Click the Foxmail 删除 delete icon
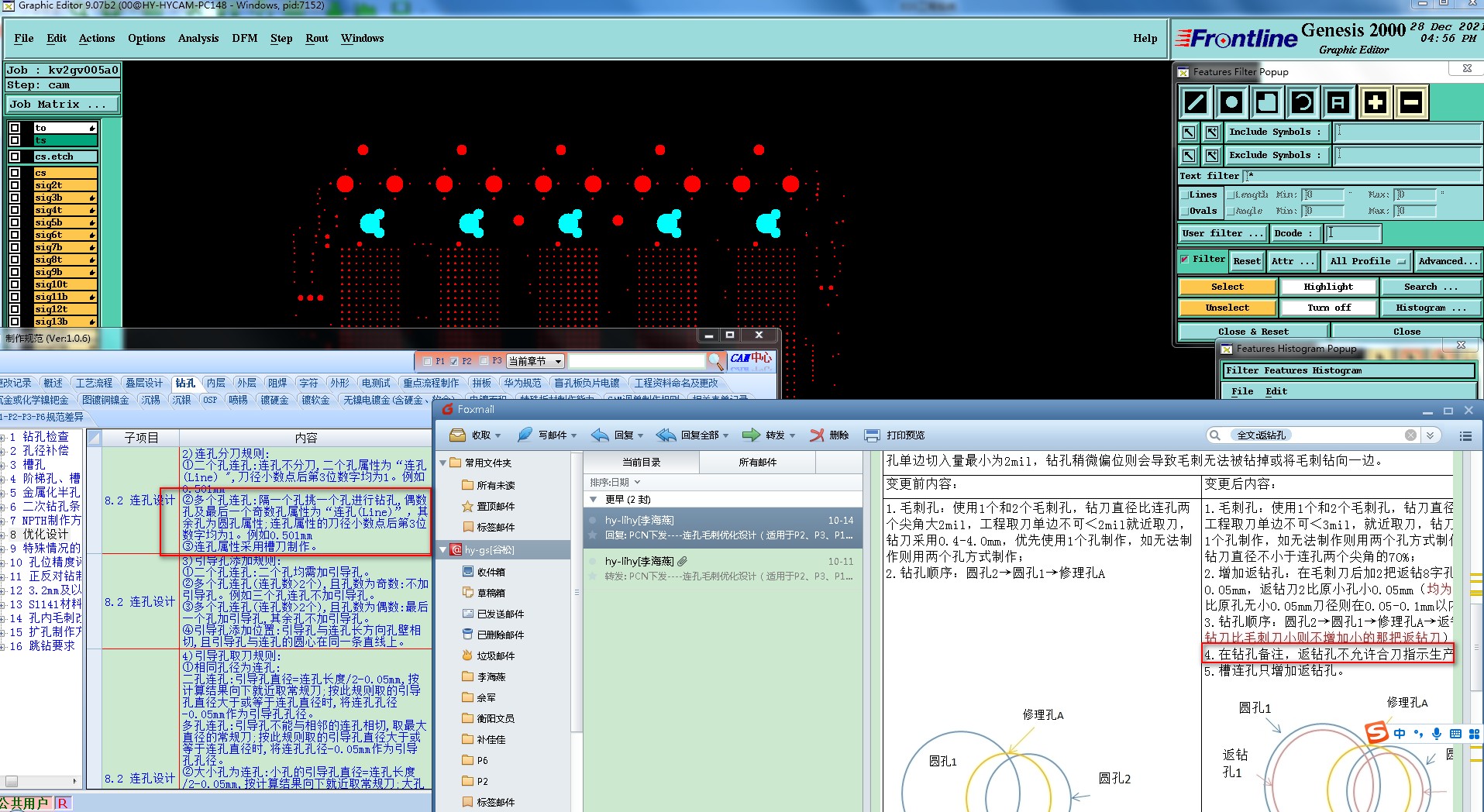 [x=817, y=435]
